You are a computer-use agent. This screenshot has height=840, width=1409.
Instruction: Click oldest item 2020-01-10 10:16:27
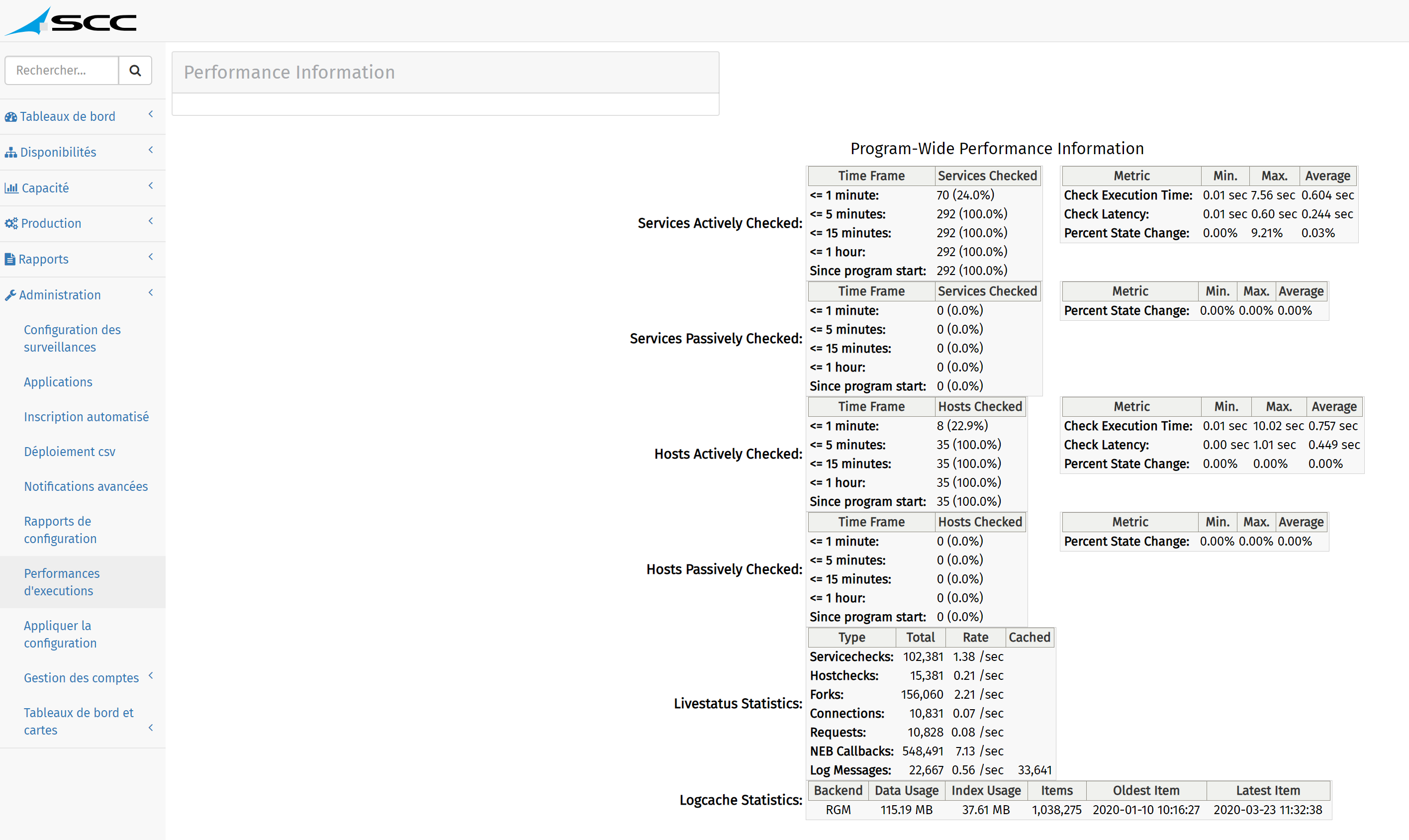click(x=1146, y=810)
